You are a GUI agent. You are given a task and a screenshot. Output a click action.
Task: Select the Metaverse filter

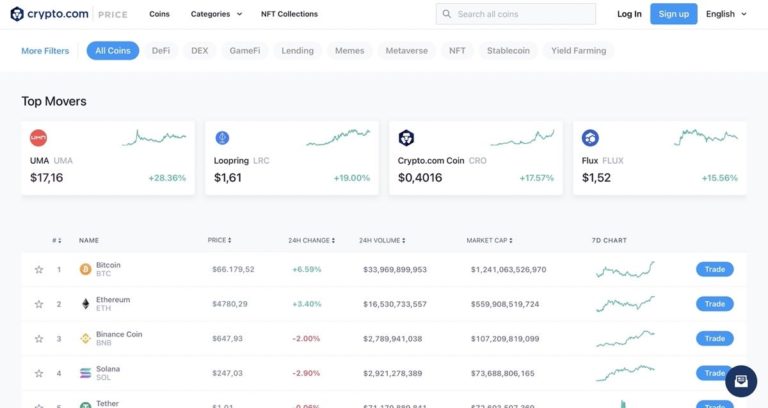coord(407,50)
